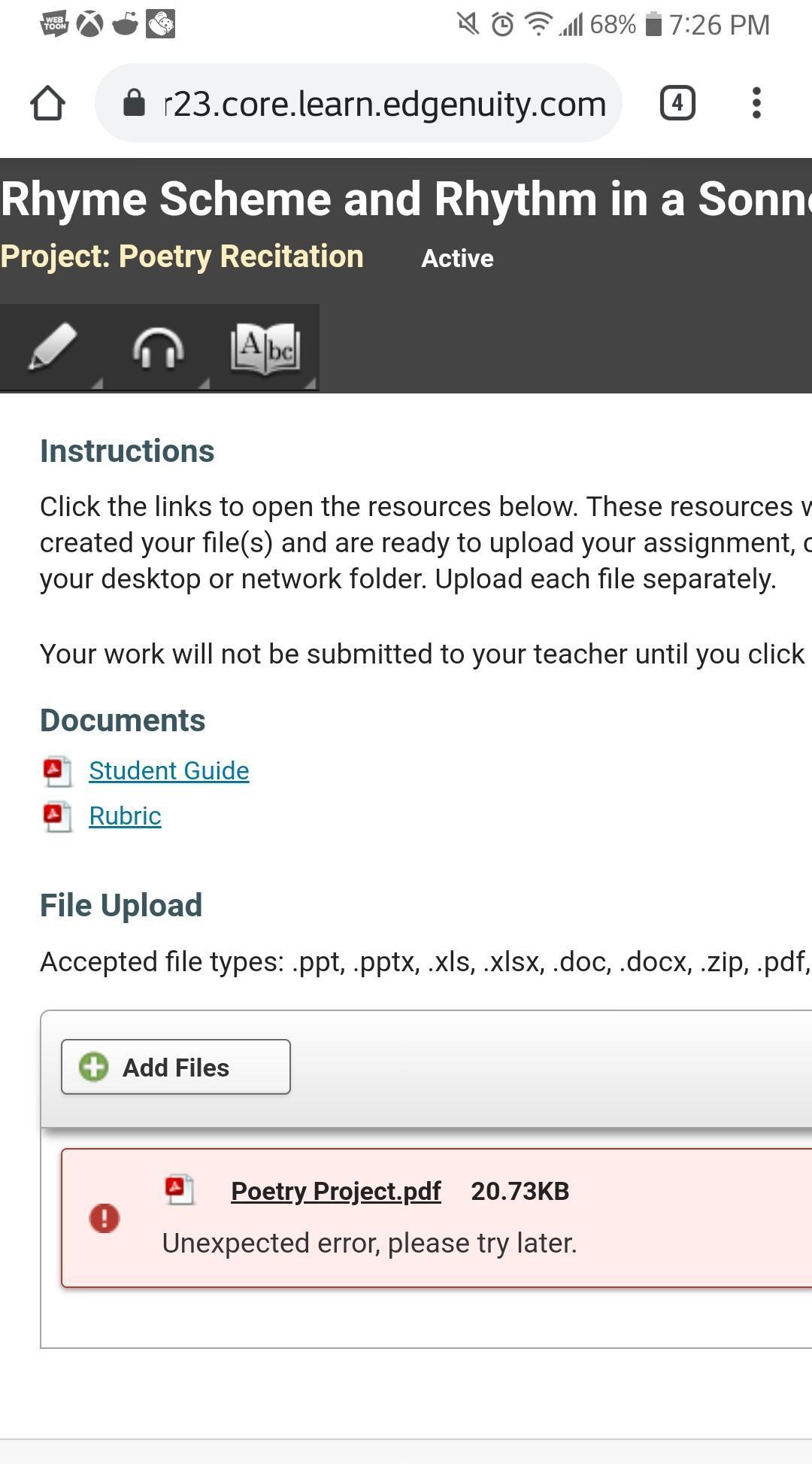Click the red error exclamation icon
Image resolution: width=812 pixels, height=1464 pixels.
[105, 1218]
